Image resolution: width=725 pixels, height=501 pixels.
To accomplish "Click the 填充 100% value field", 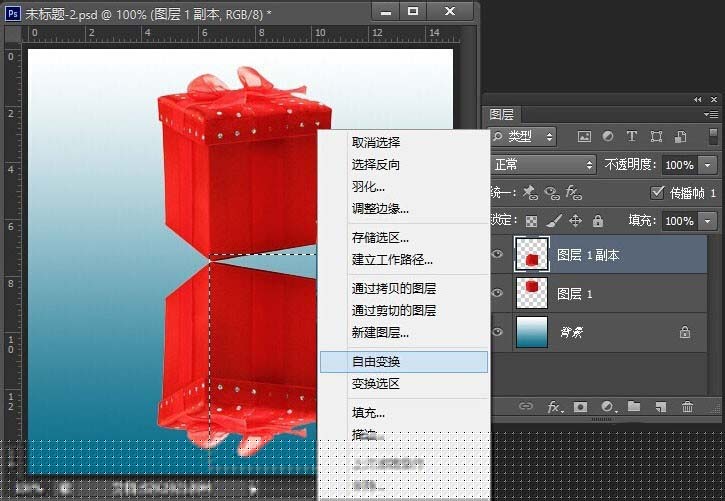I will tap(680, 221).
